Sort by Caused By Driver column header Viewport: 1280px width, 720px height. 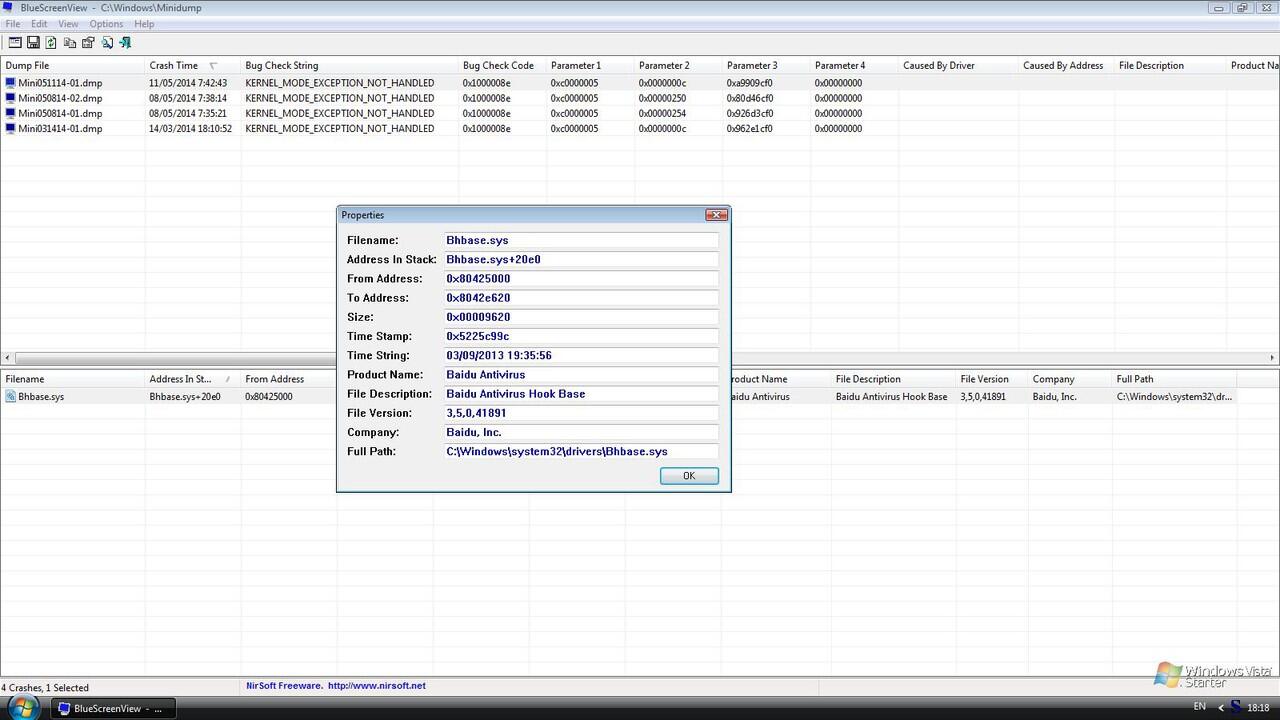click(x=958, y=66)
